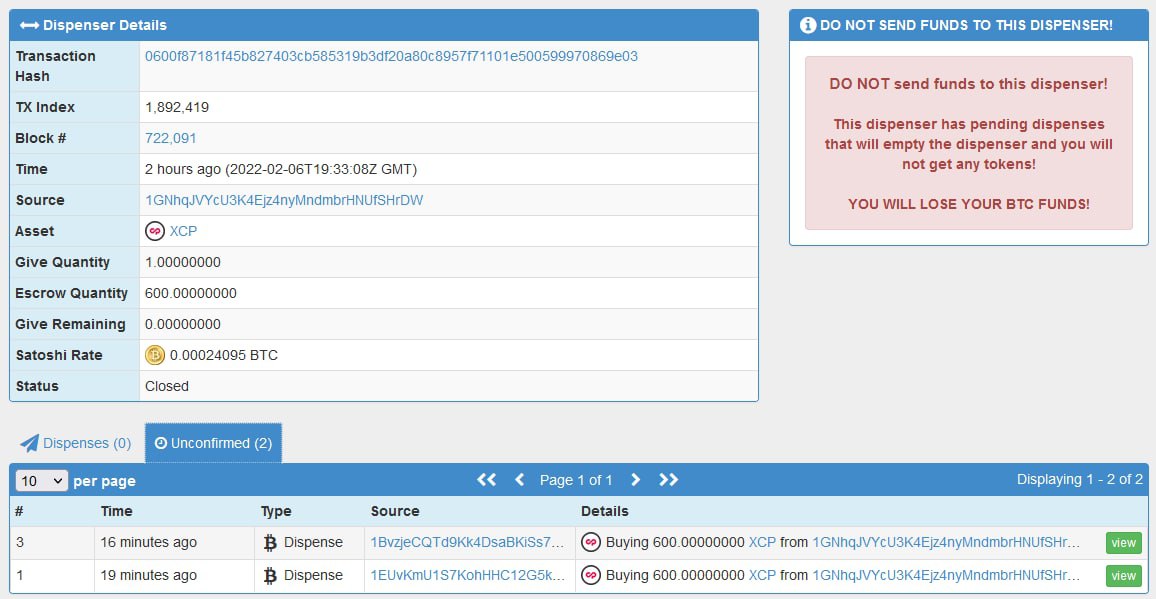Viewport: 1156px width, 599px height.
Task: Click the Source column header
Action: click(395, 510)
